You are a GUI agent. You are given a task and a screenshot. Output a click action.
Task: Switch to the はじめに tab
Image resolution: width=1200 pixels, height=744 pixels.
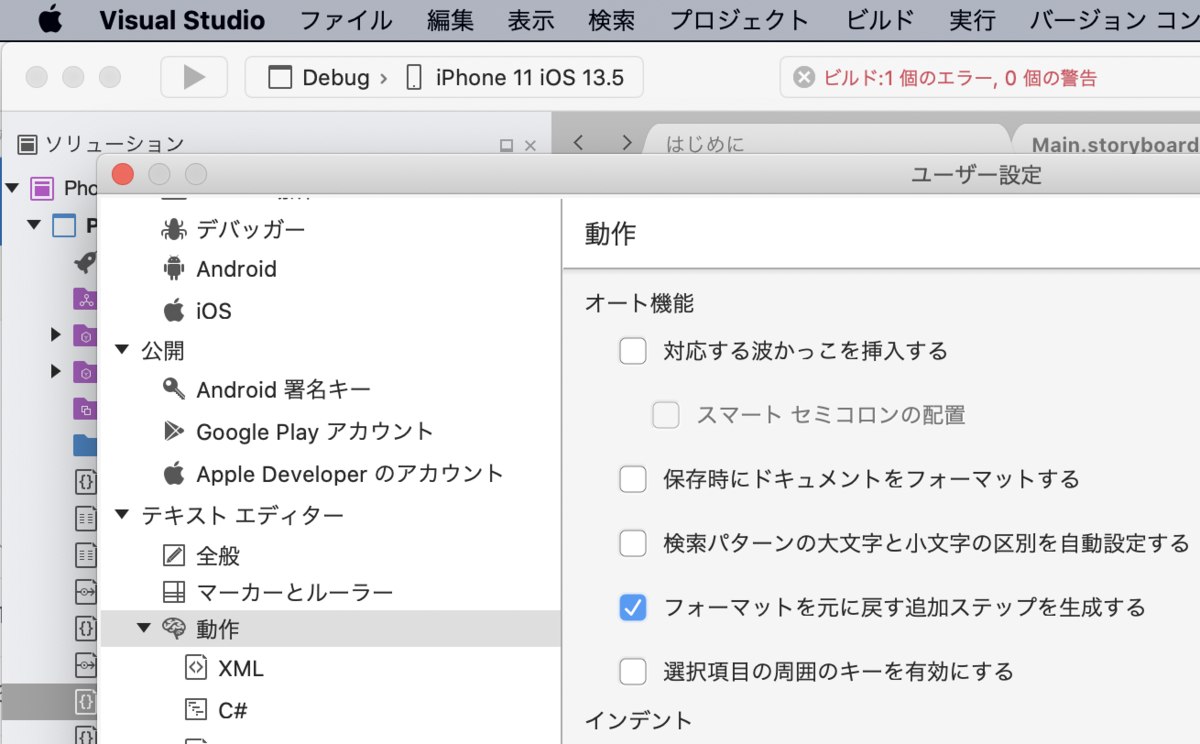(706, 144)
